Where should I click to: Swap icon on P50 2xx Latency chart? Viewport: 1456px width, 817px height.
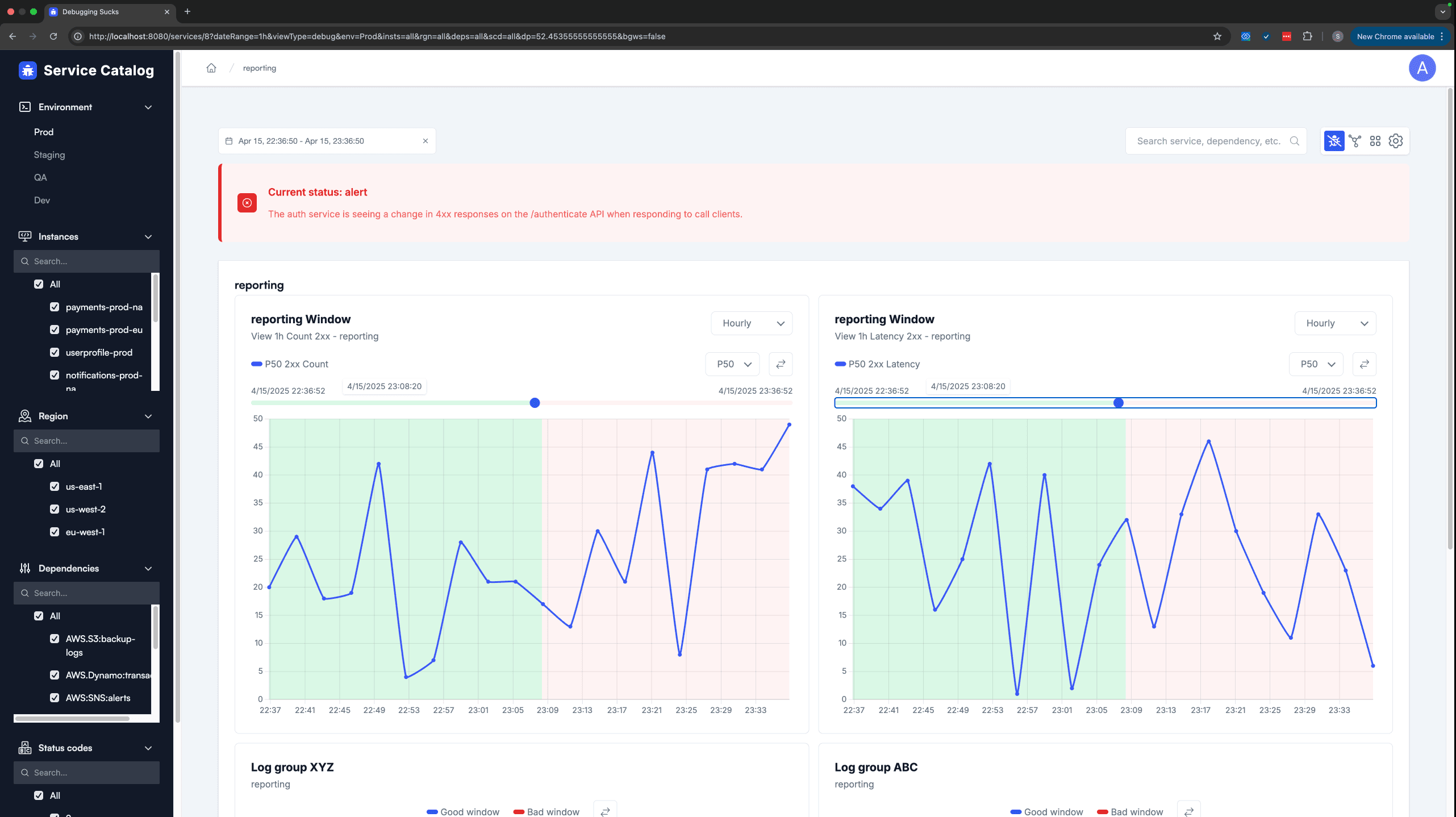click(x=1364, y=364)
